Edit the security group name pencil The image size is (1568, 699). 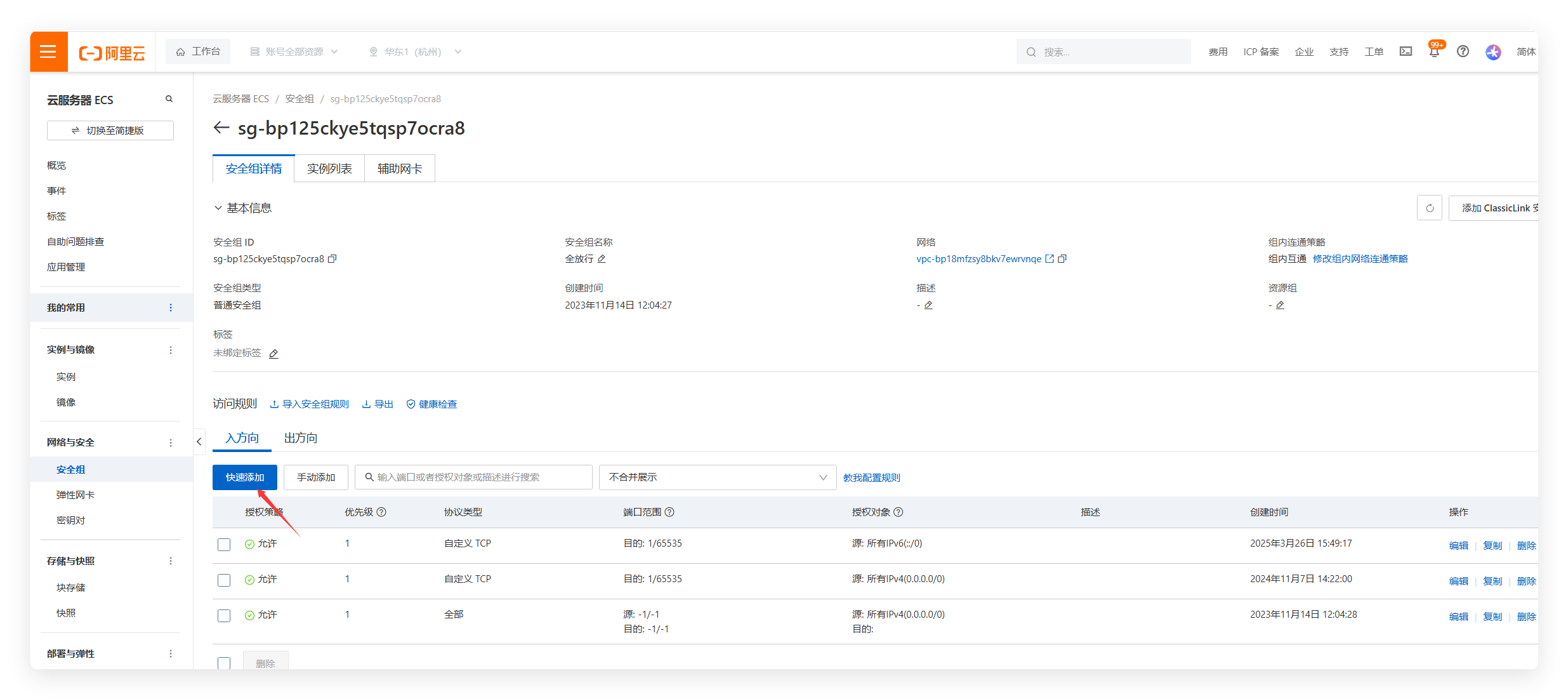[x=602, y=259]
